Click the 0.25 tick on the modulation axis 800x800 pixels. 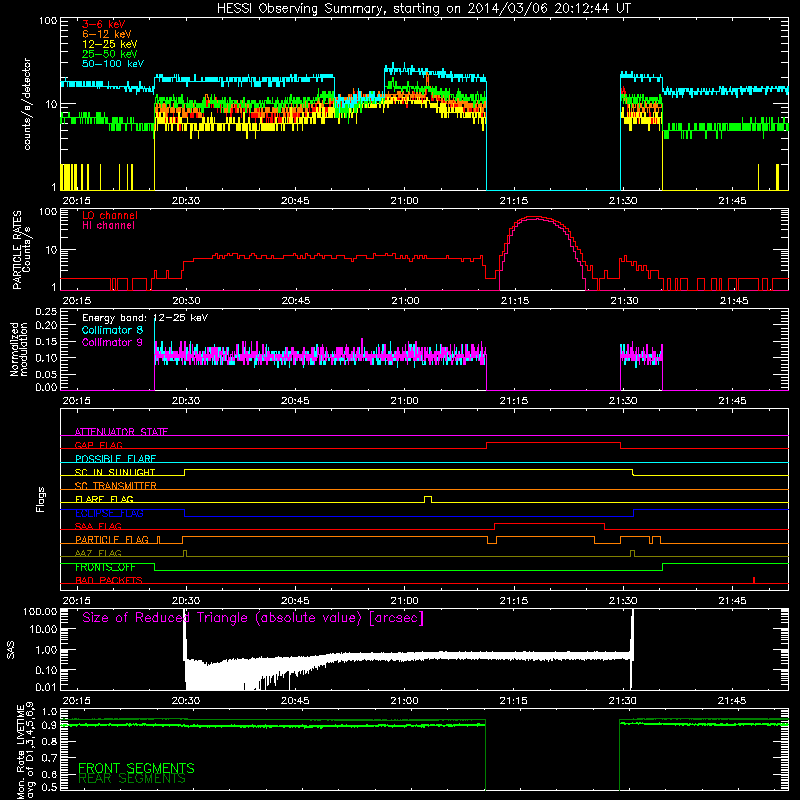[x=46, y=312]
